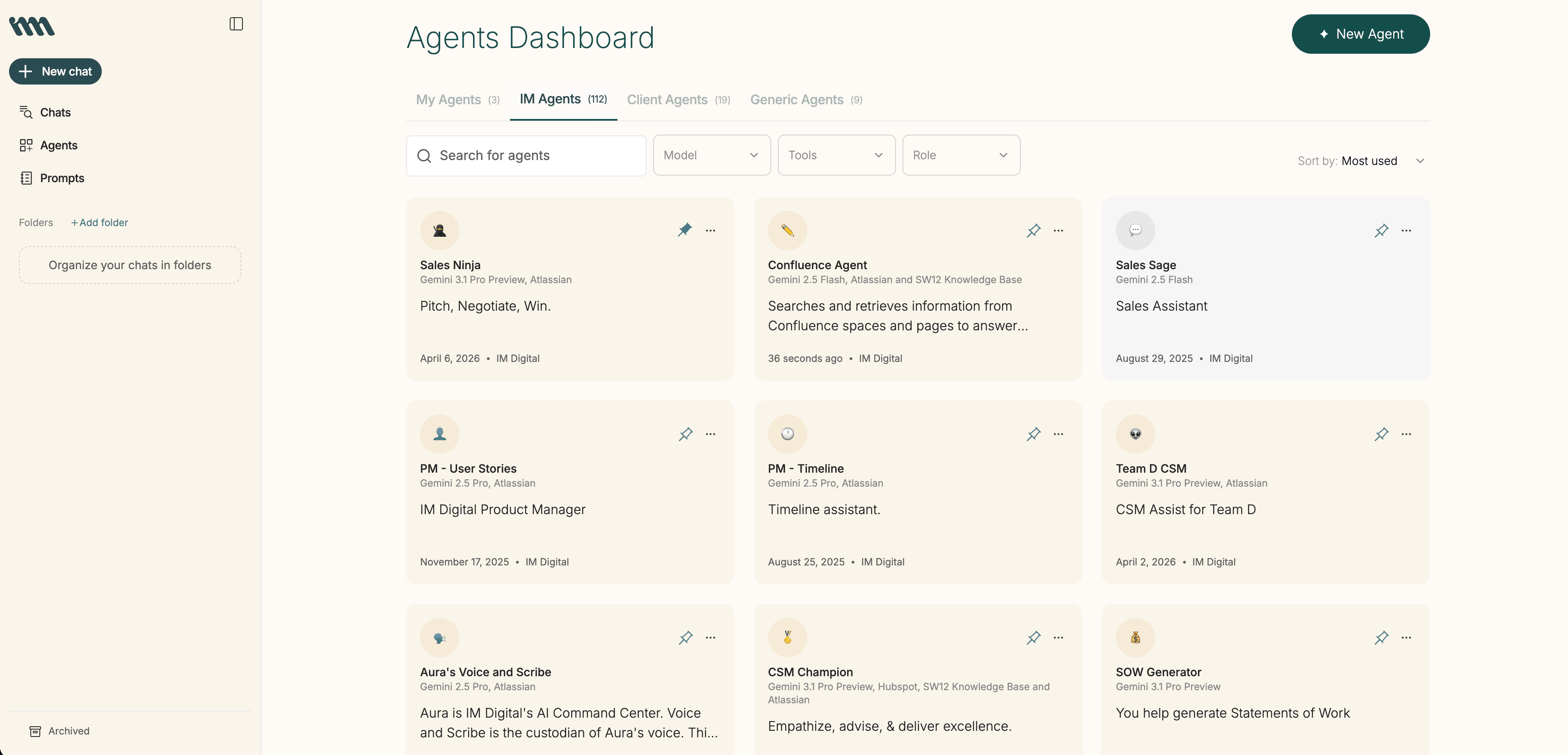Pin the Confluence Agent card
The image size is (1568, 755).
coord(1033,230)
